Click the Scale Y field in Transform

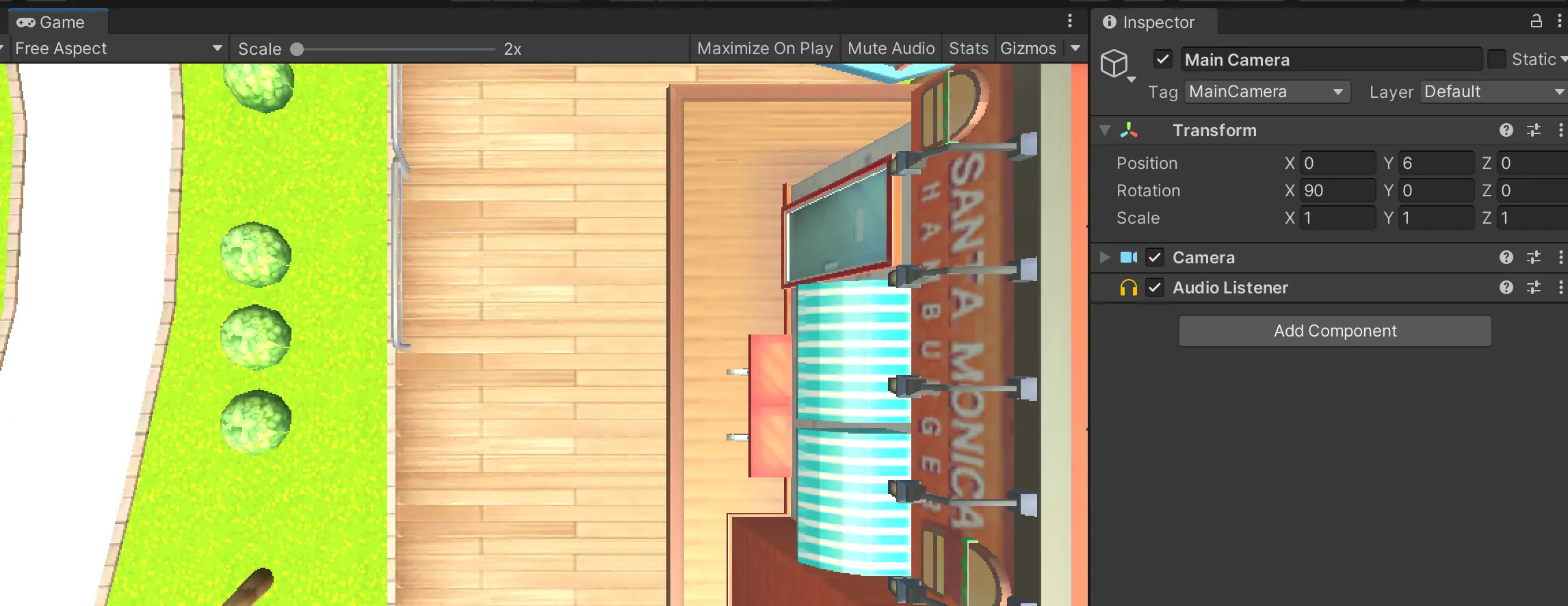coord(1435,218)
